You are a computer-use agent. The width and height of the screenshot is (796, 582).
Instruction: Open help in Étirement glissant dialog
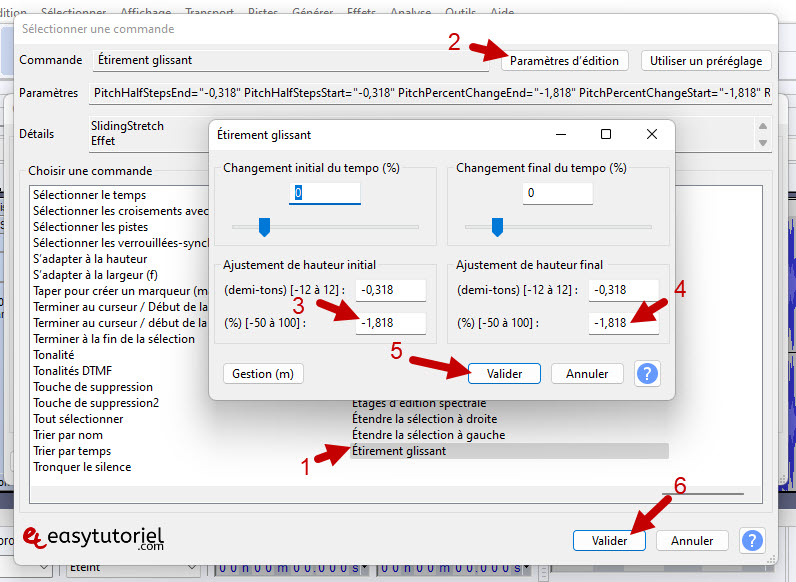(647, 374)
